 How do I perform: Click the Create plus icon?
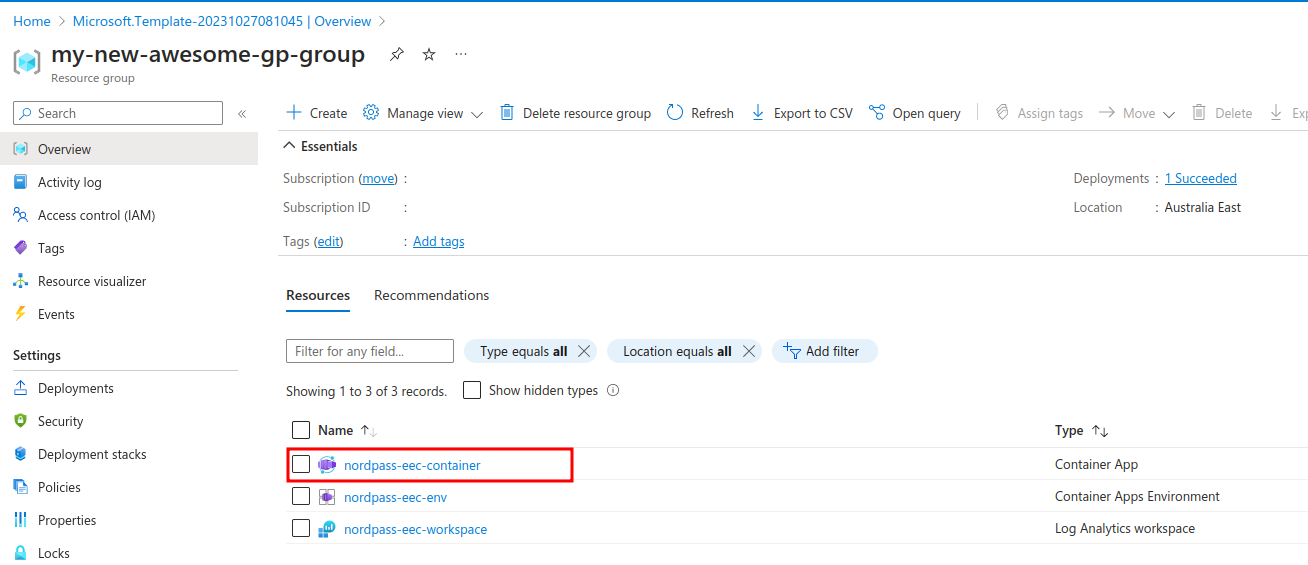point(294,113)
